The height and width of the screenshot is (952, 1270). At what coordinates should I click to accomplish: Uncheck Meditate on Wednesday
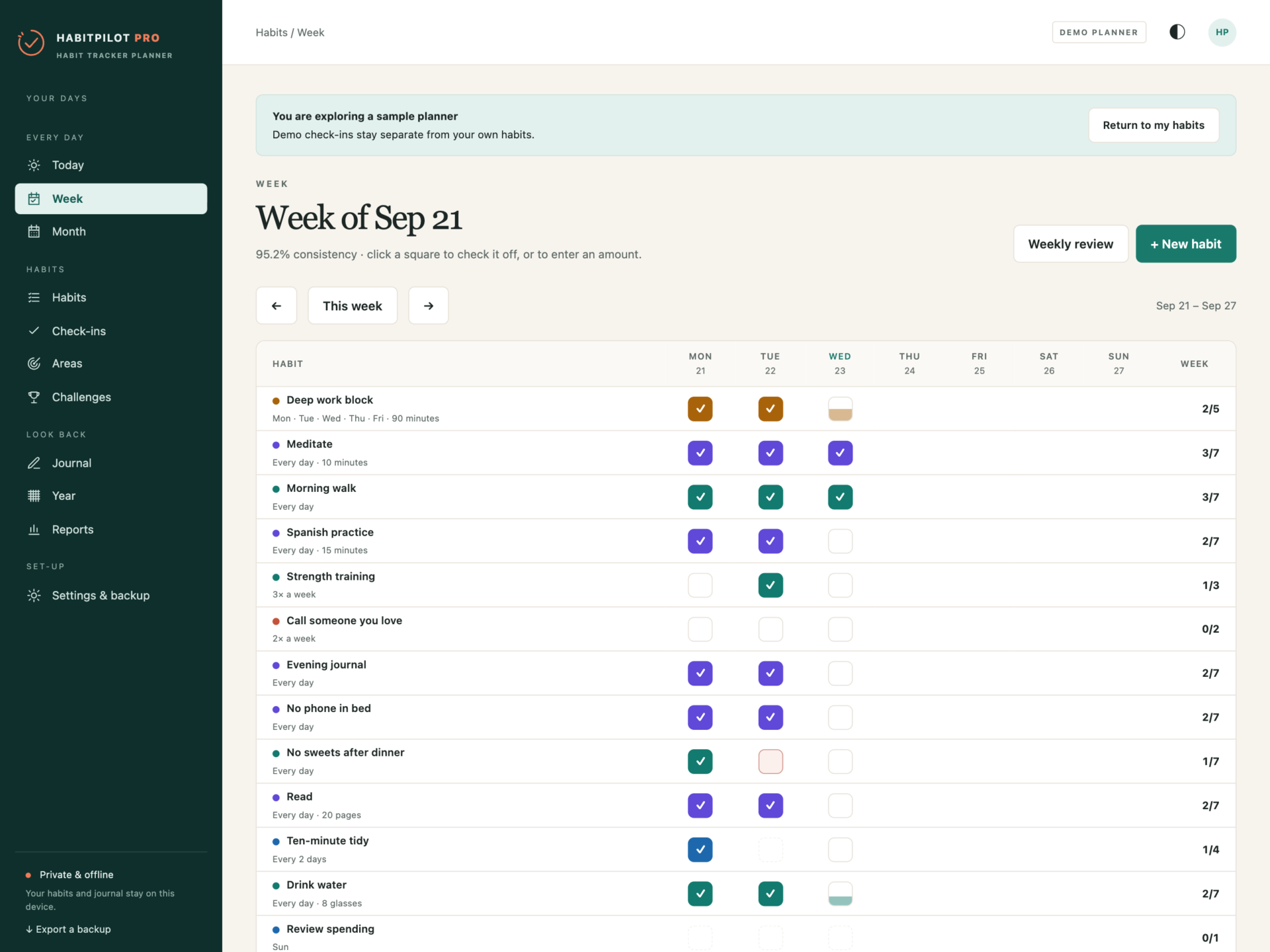tap(840, 453)
